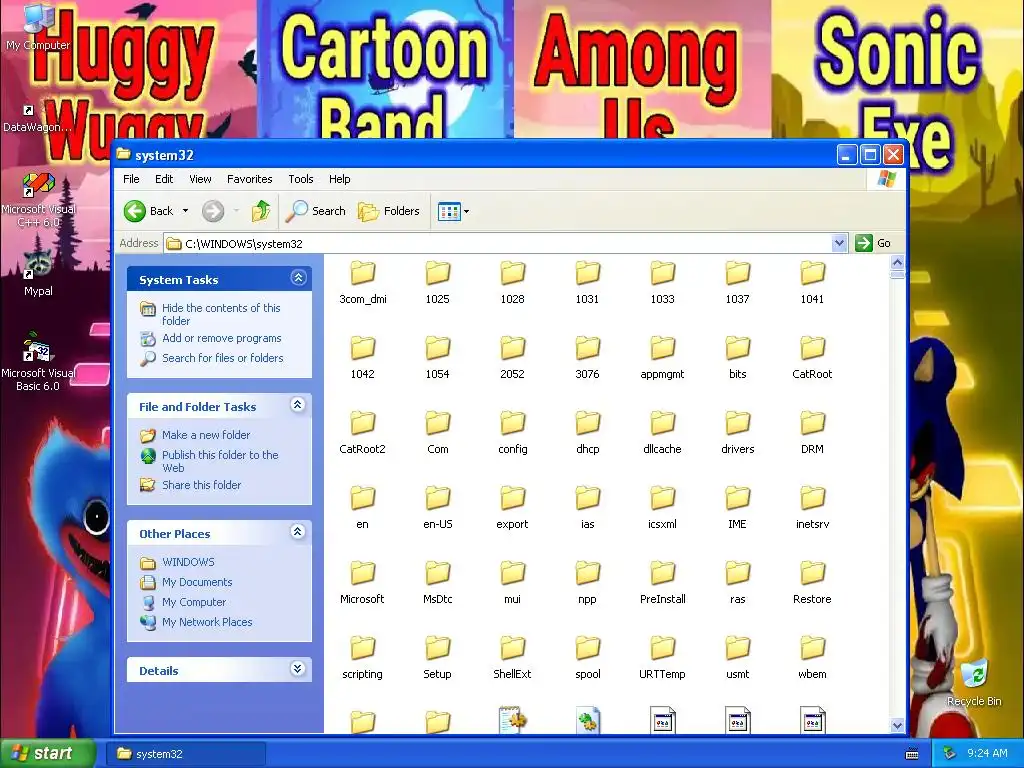Image resolution: width=1024 pixels, height=768 pixels.
Task: Open the Tools menu
Action: coord(300,179)
